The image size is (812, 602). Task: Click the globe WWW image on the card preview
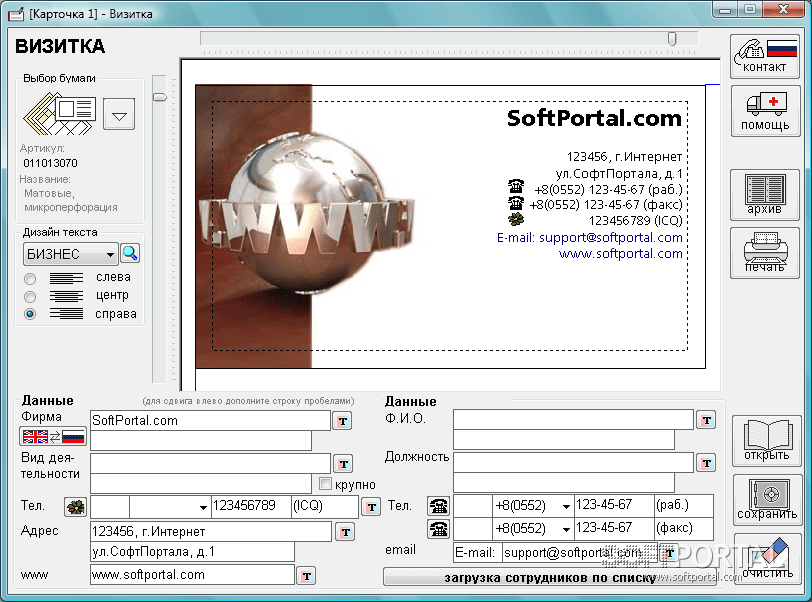pos(306,212)
